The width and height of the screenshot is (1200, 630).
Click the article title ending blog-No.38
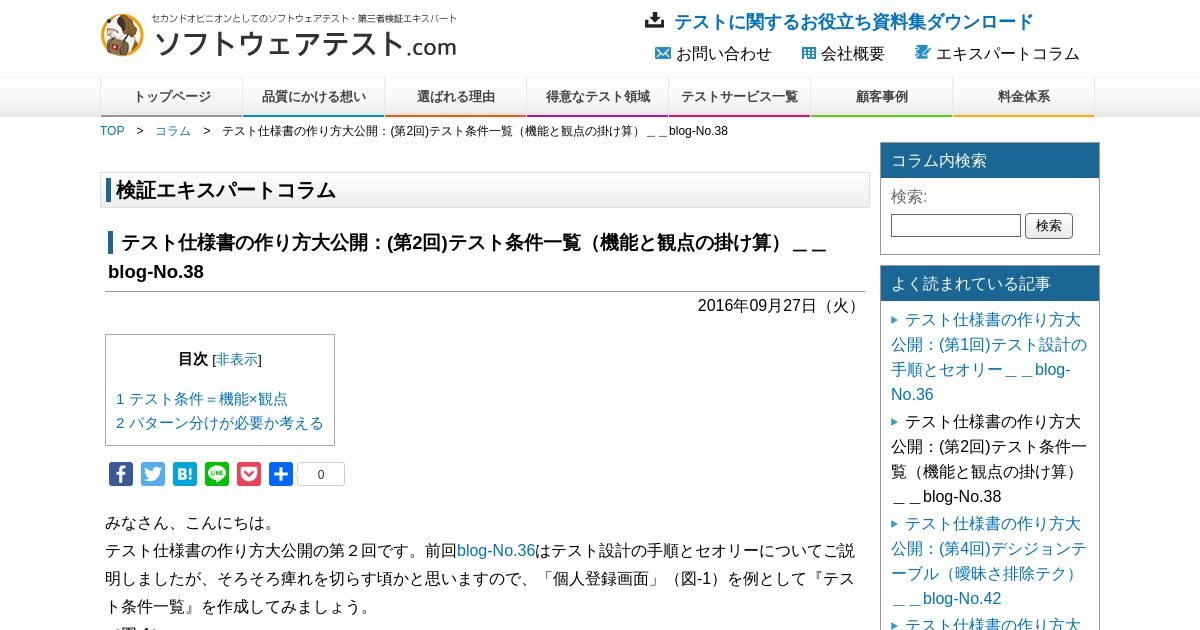468,257
